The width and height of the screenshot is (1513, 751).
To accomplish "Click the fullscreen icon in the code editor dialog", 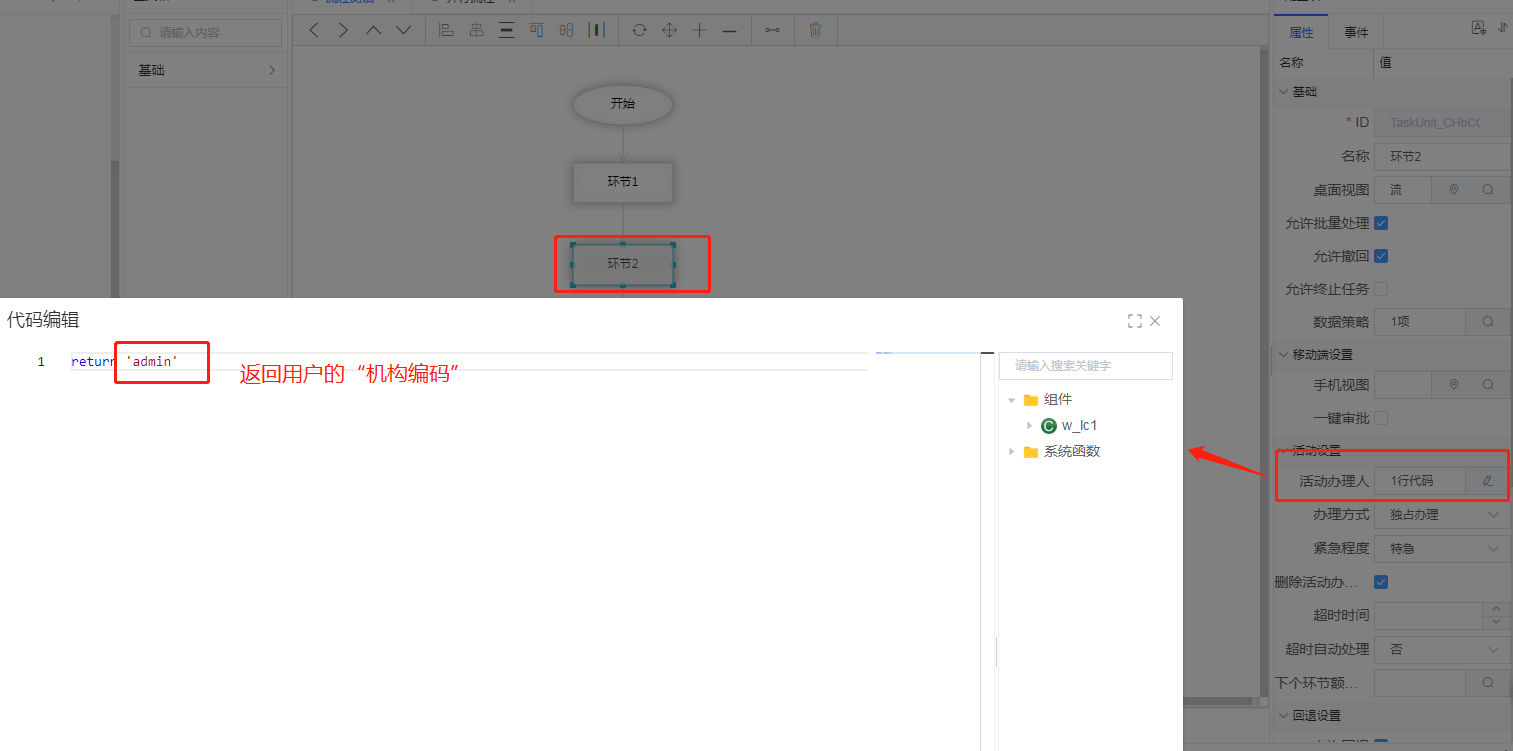I will (x=1134, y=321).
